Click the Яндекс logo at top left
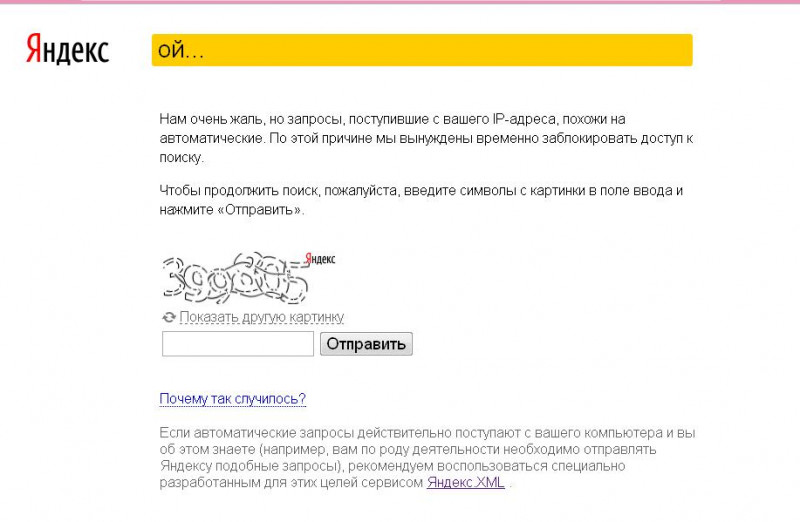The image size is (800, 522). (67, 49)
